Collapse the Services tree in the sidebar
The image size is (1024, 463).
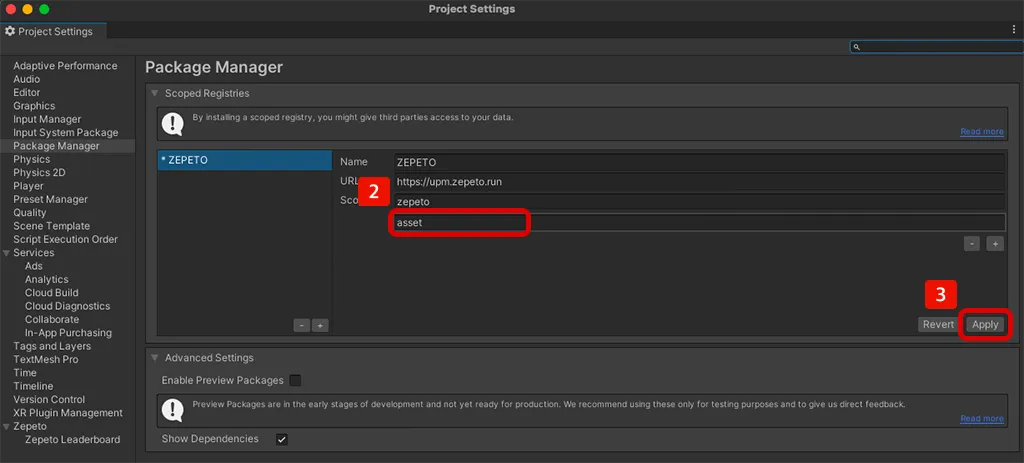[x=7, y=253]
